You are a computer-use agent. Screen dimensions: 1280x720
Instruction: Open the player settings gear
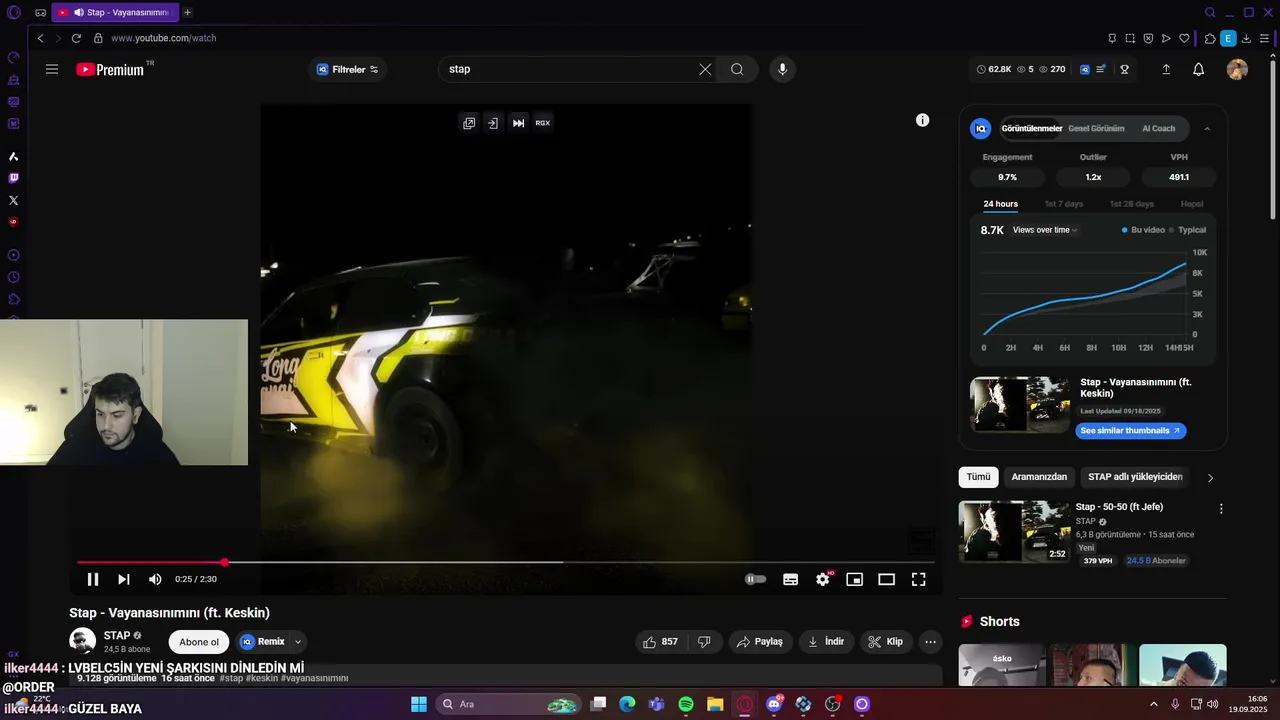click(823, 579)
